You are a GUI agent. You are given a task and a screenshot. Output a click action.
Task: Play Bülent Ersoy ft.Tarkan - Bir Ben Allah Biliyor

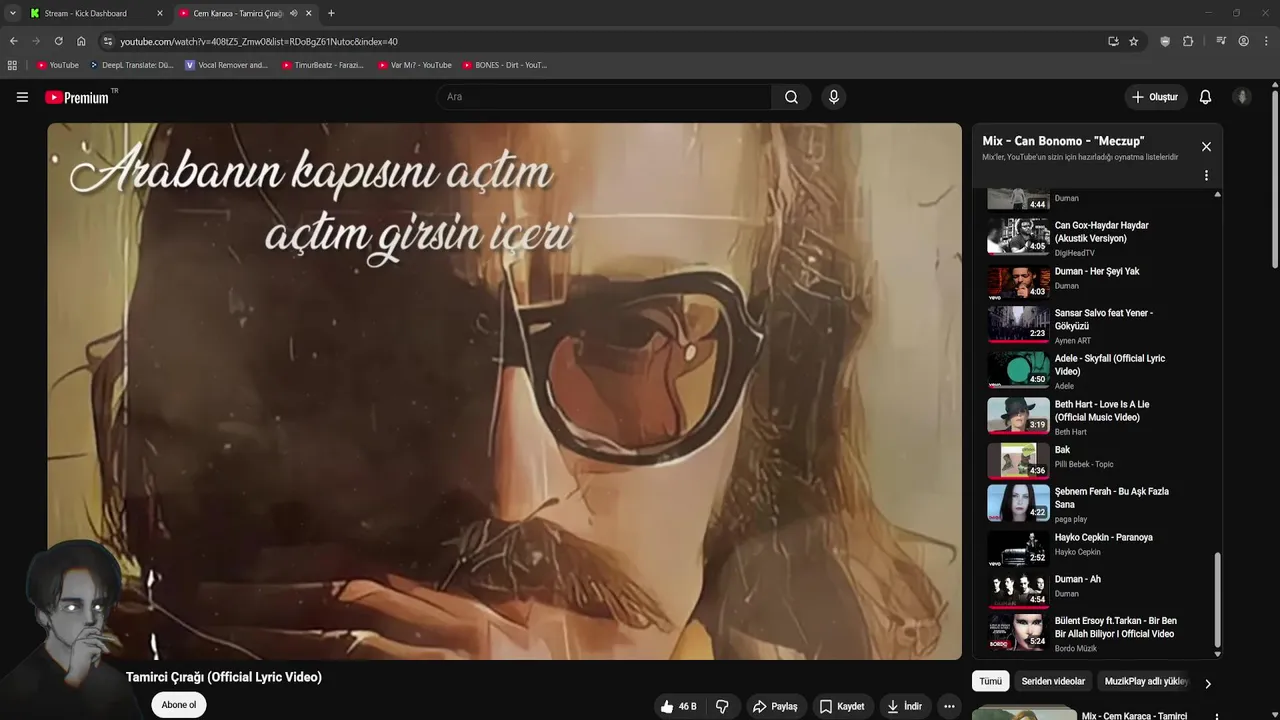(1095, 633)
